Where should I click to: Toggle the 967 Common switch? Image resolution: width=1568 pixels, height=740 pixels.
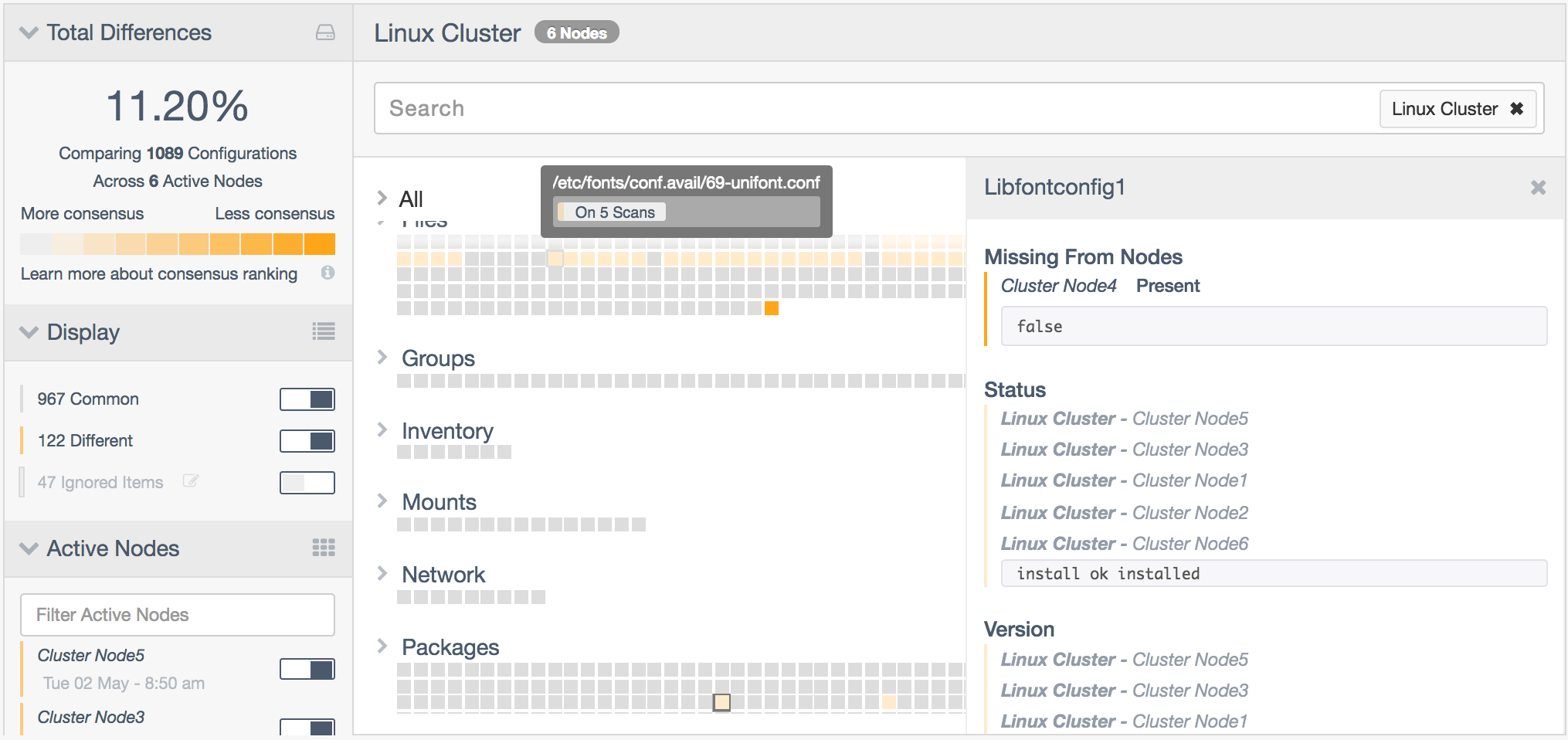tap(307, 399)
